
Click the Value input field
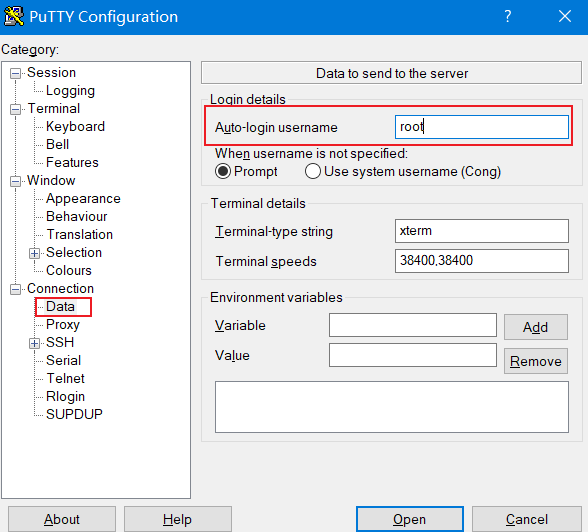413,355
